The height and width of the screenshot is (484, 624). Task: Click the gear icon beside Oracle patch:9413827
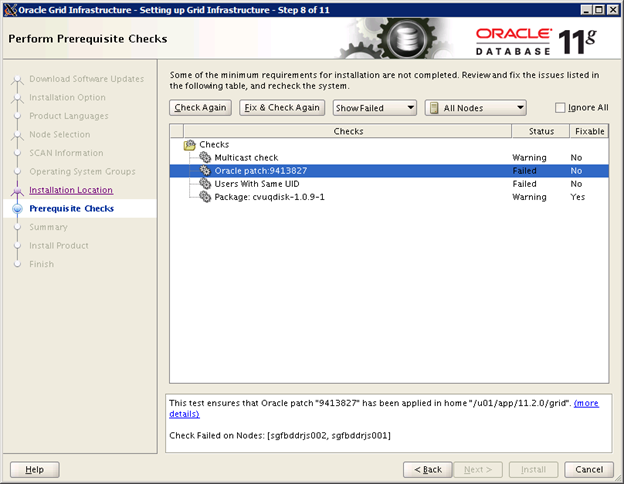click(x=205, y=171)
